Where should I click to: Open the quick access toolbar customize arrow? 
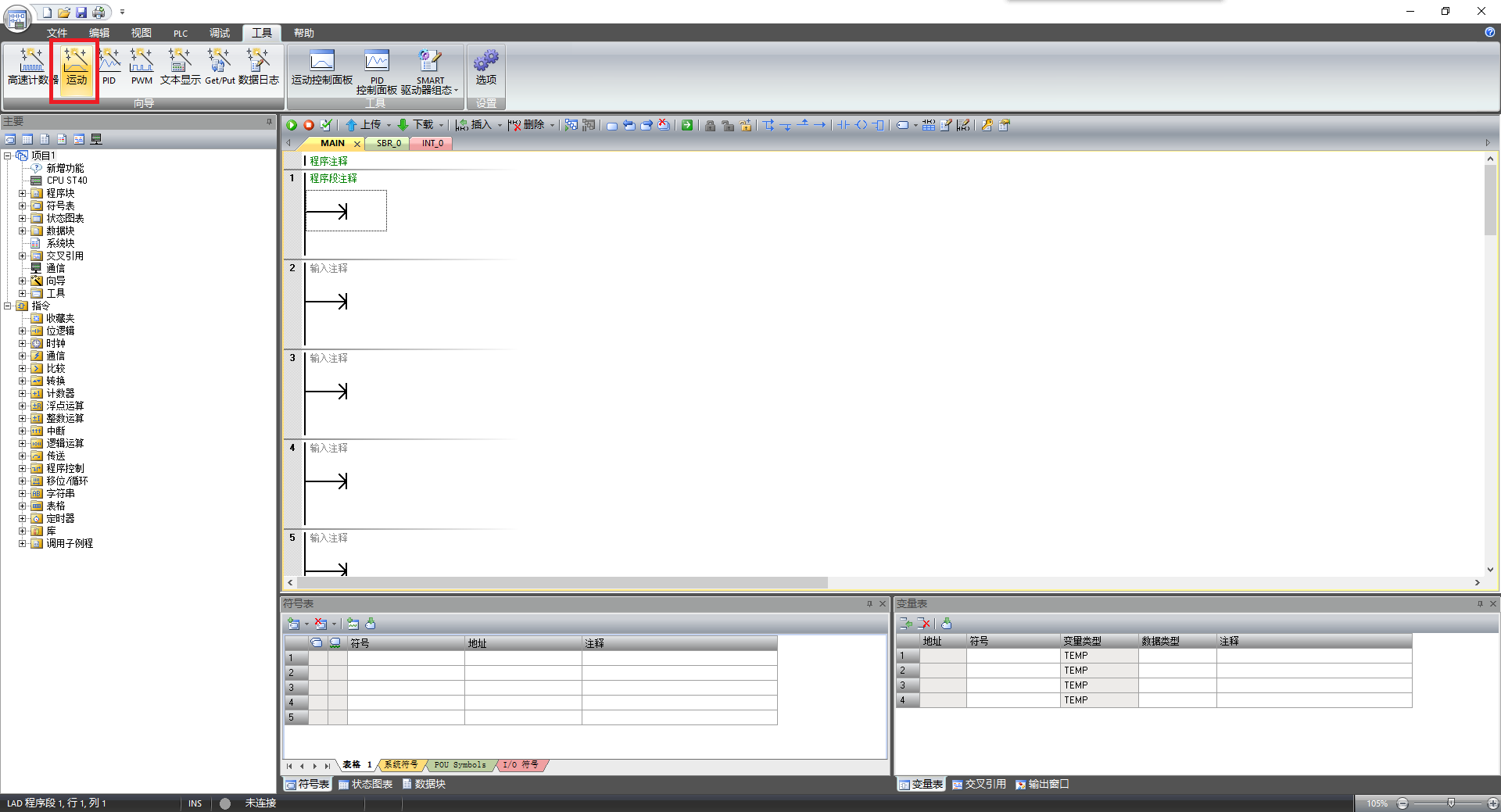point(122,13)
